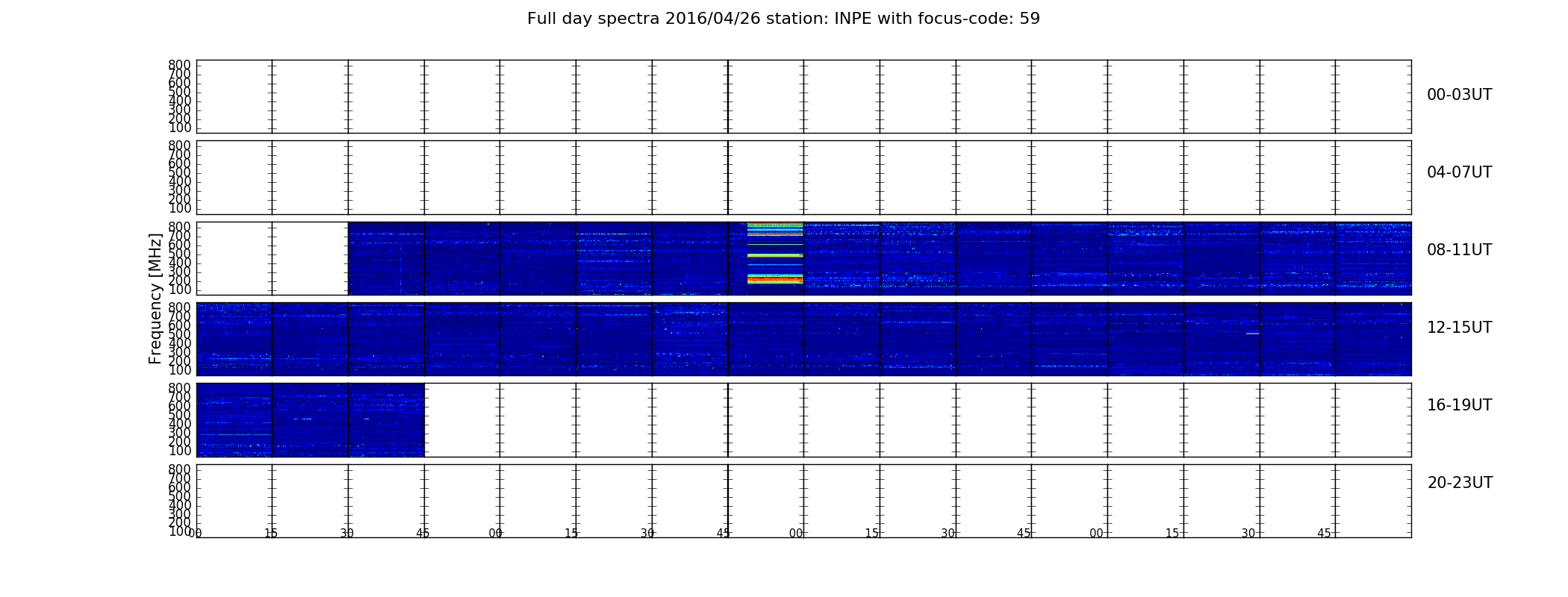Image resolution: width=1568 pixels, height=597 pixels.
Task: Select the "04-07UT" row label
Action: [x=1459, y=172]
